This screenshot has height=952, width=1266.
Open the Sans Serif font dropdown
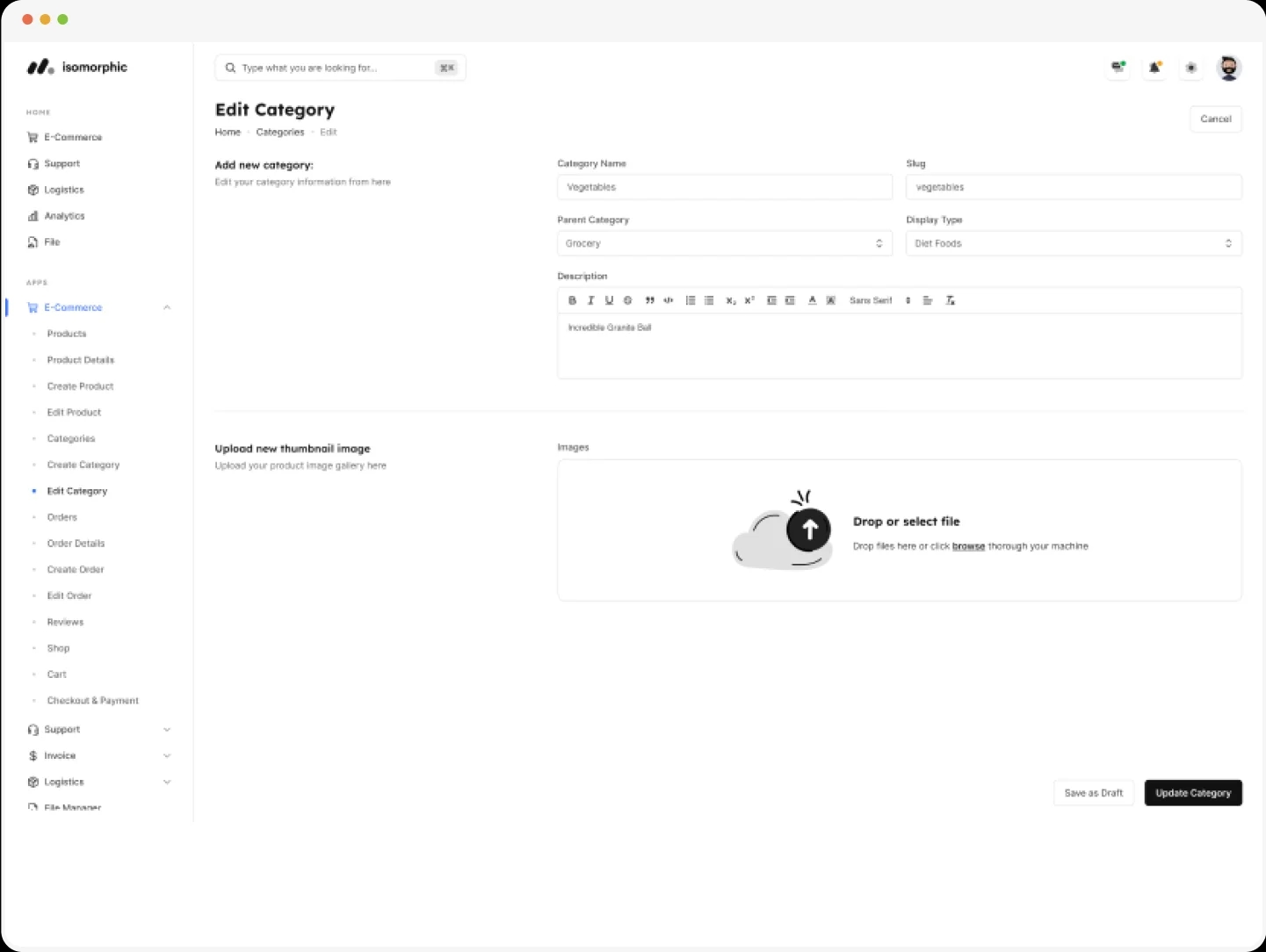pyautogui.click(x=879, y=300)
